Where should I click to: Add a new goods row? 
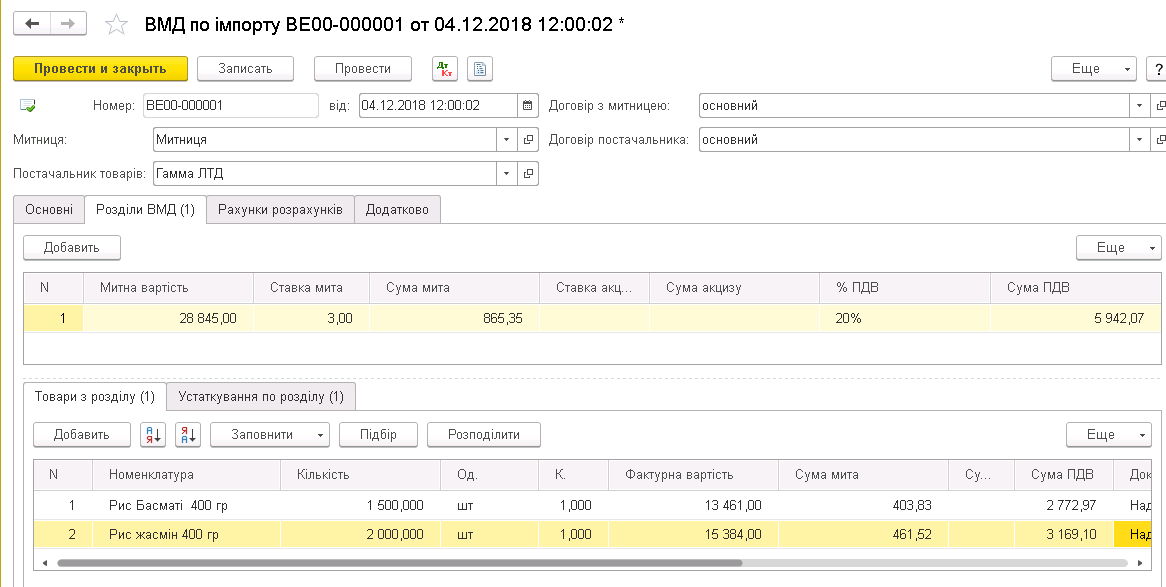tap(82, 435)
